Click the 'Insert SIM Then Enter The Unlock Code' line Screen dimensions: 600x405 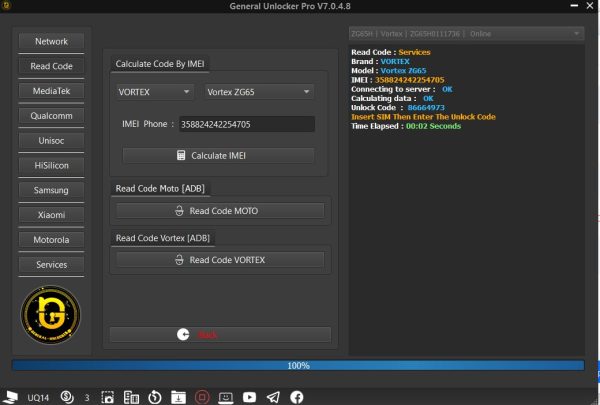click(x=423, y=117)
